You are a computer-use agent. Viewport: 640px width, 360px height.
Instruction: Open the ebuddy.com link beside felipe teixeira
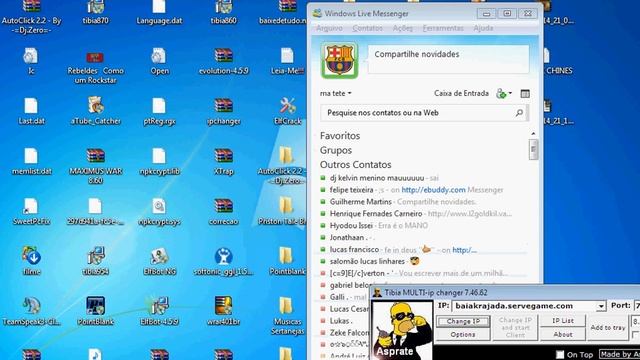433,190
